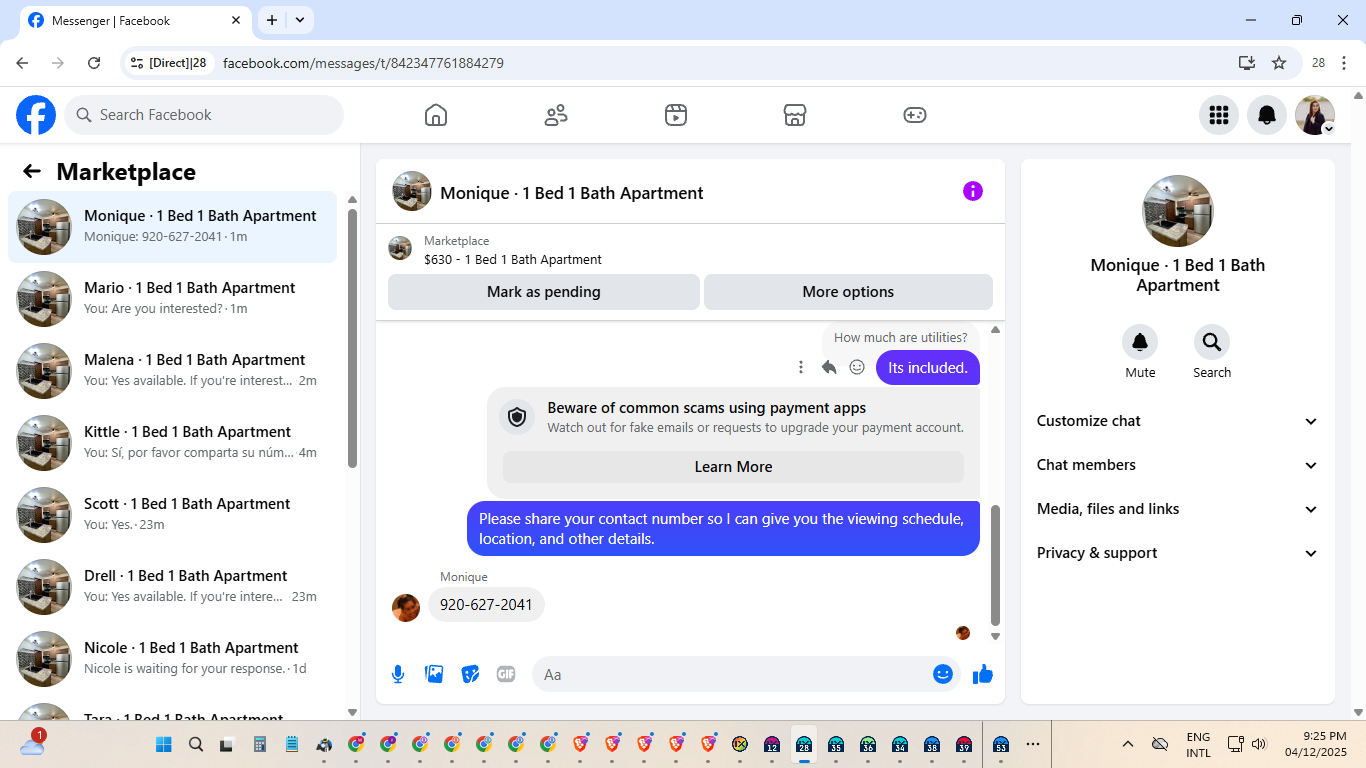Choose a sticker from the sticker icon
1366x768 pixels.
coord(470,674)
